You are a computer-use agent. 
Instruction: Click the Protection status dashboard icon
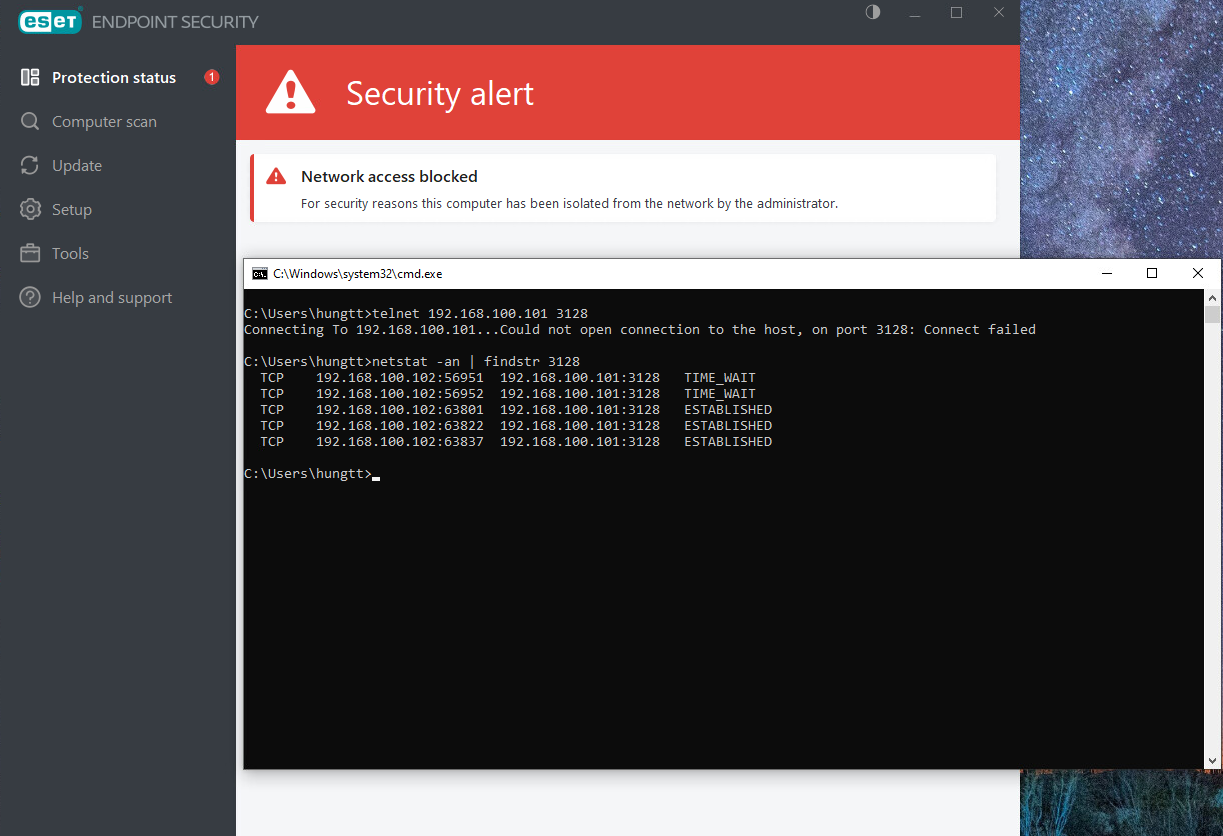[x=30, y=77]
